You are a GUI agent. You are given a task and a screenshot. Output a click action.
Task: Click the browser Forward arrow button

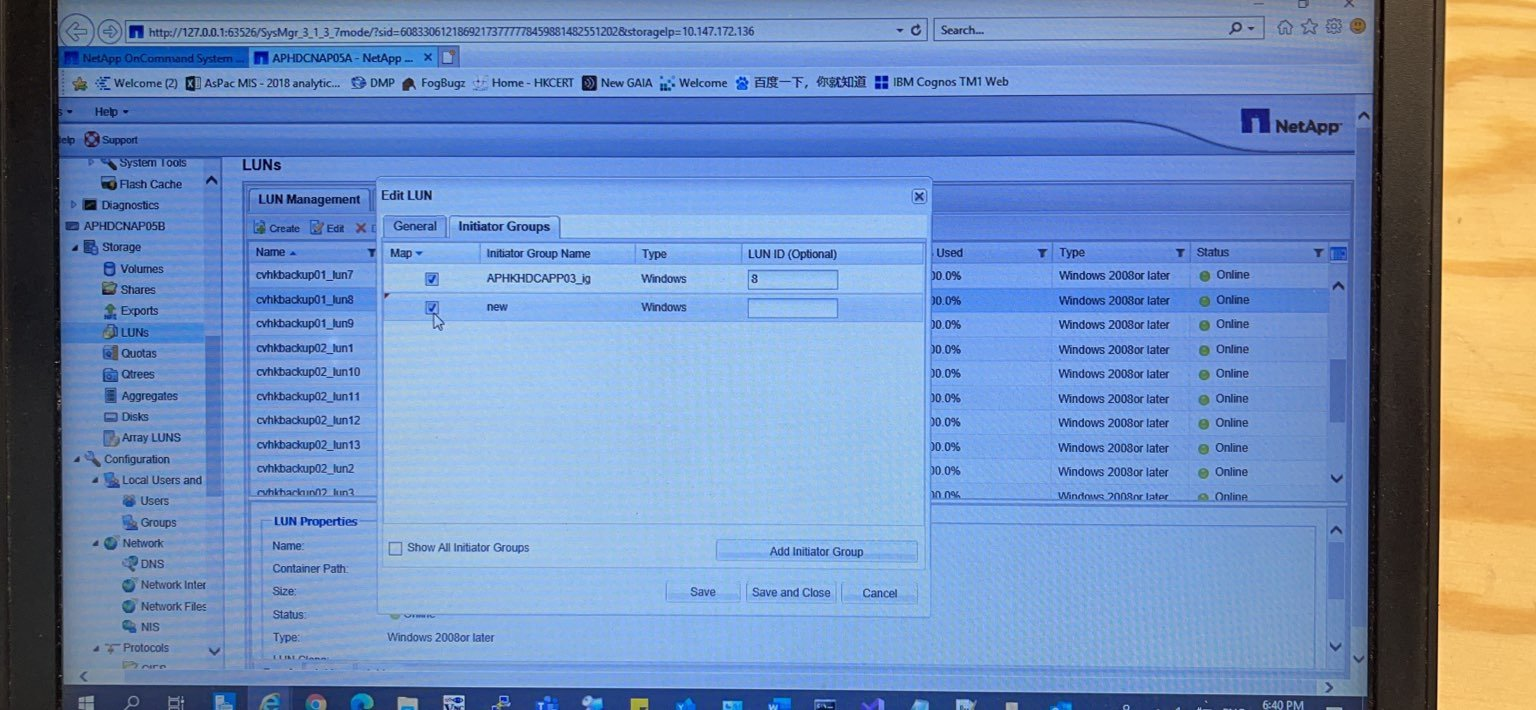[x=109, y=32]
